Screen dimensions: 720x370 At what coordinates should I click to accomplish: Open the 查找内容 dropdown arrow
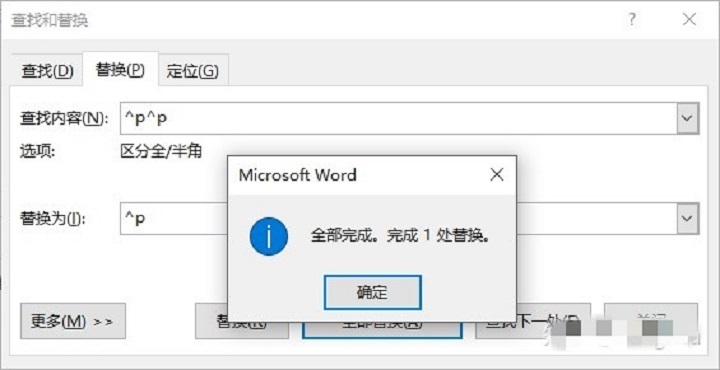687,118
